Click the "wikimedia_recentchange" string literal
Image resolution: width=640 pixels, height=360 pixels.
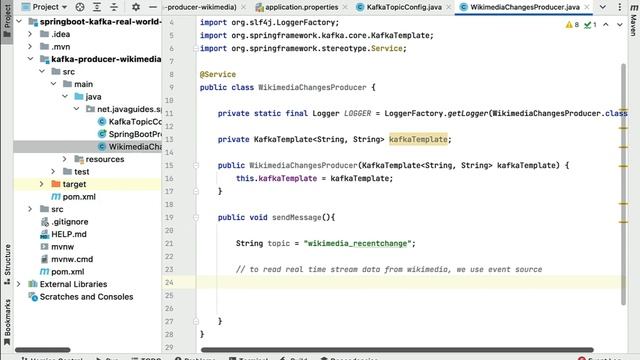pos(357,244)
